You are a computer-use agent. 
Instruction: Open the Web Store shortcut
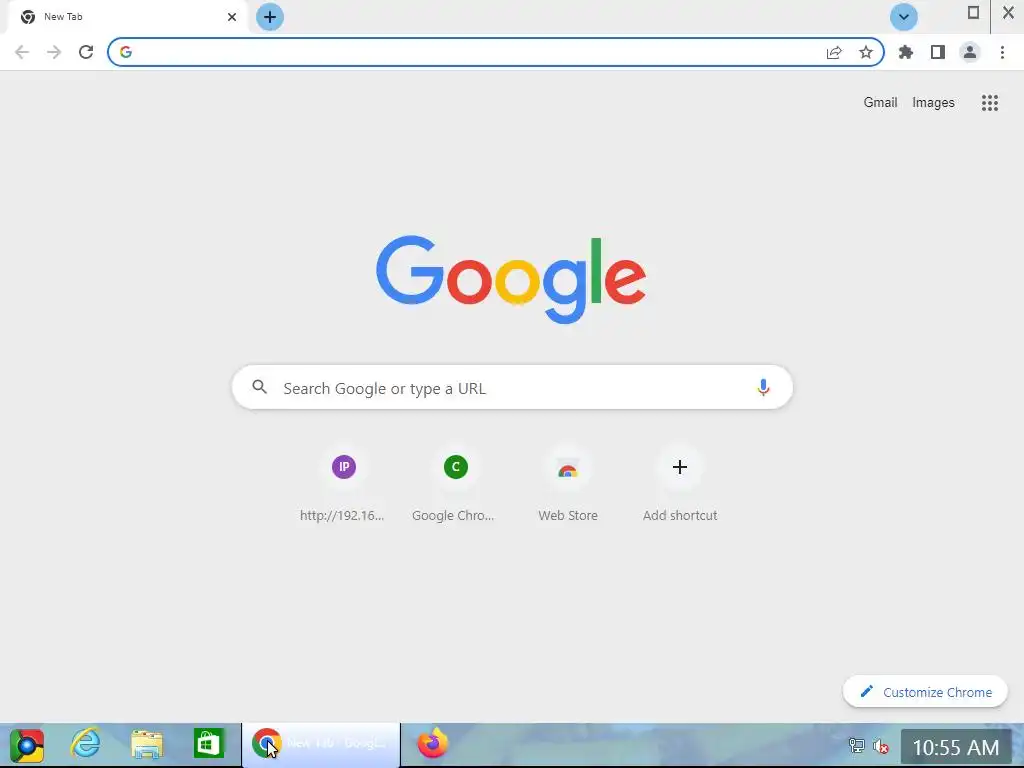[568, 485]
